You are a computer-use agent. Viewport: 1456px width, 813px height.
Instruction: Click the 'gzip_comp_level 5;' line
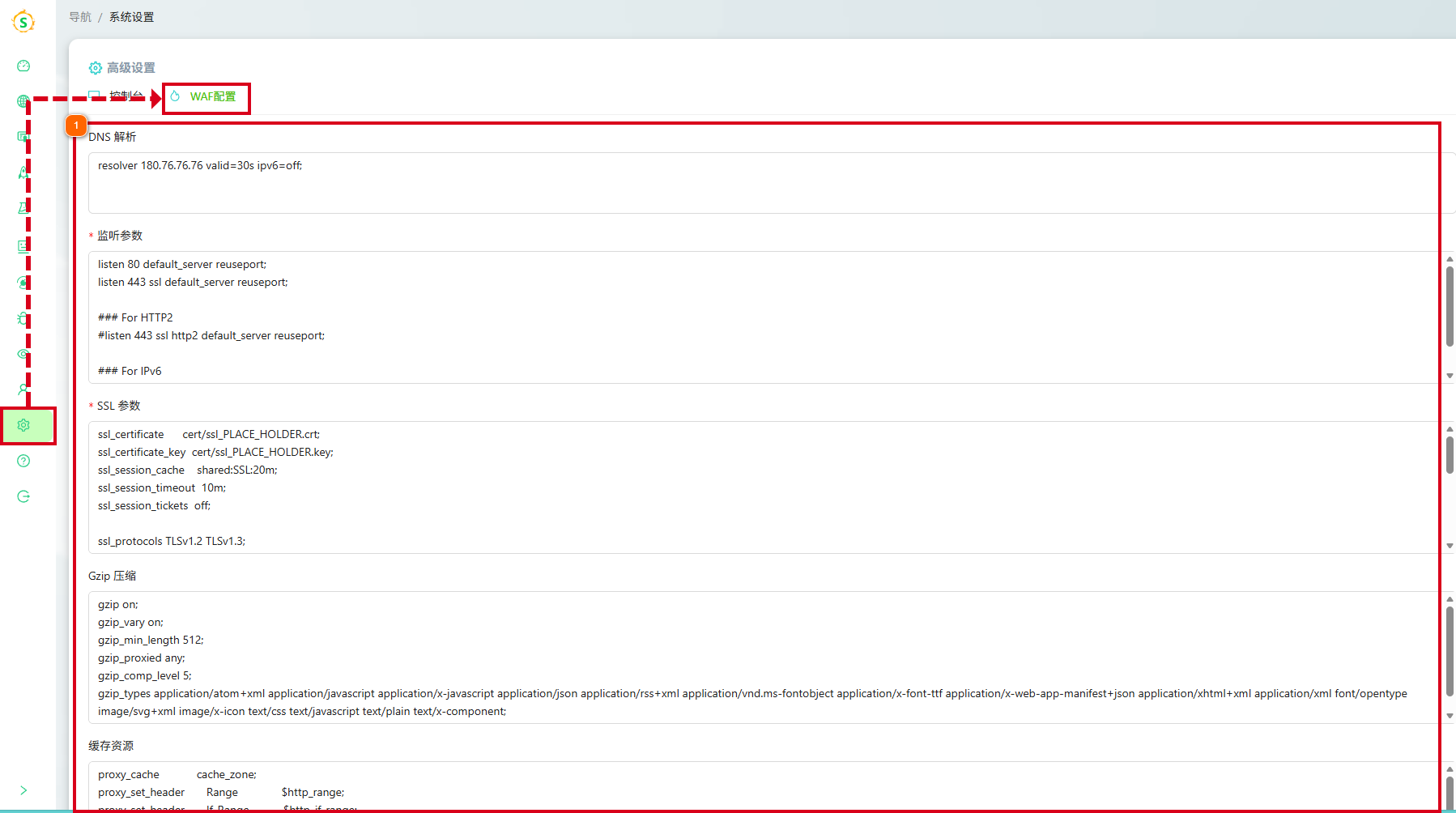tap(145, 675)
